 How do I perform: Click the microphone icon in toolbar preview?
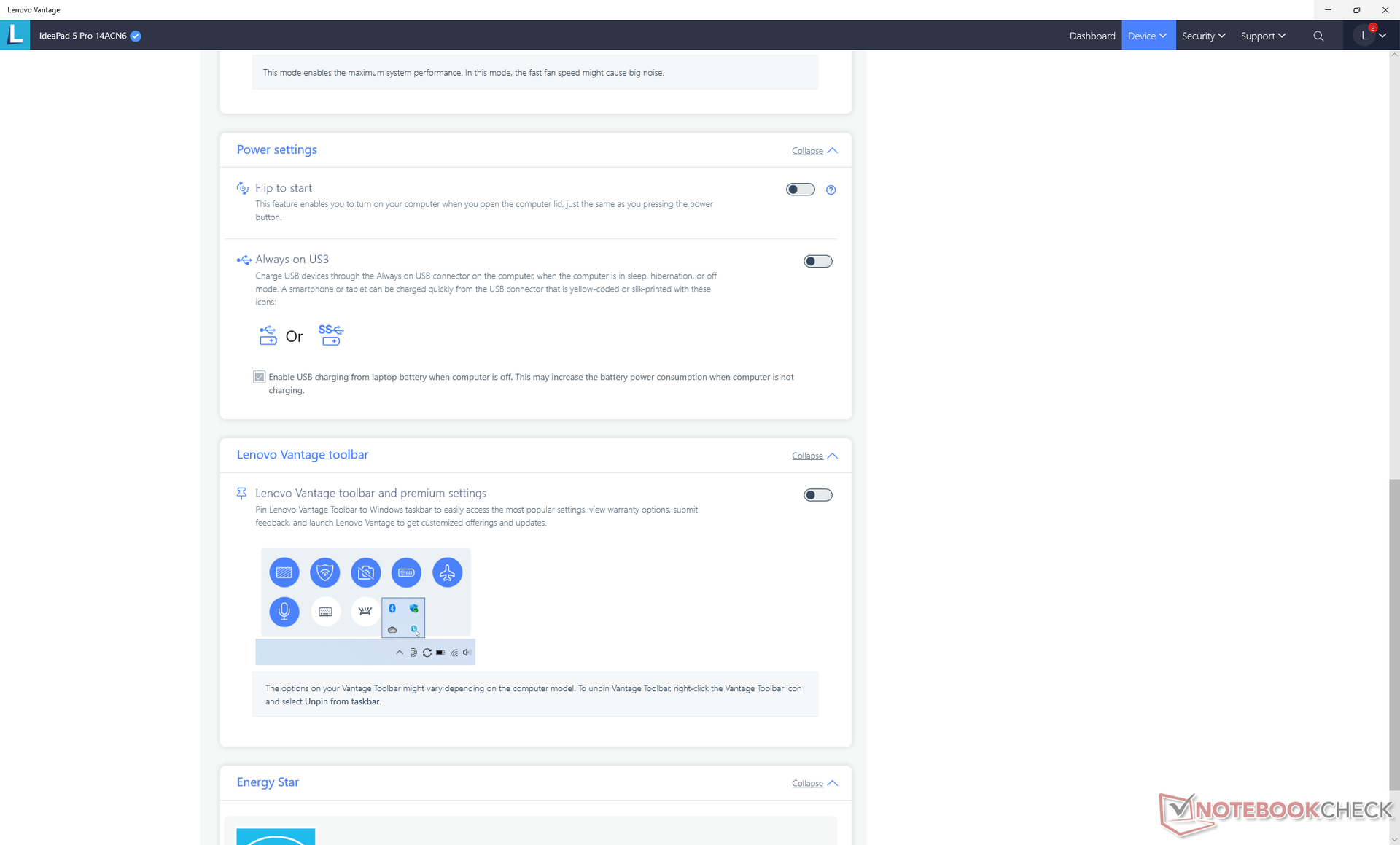[x=284, y=611]
